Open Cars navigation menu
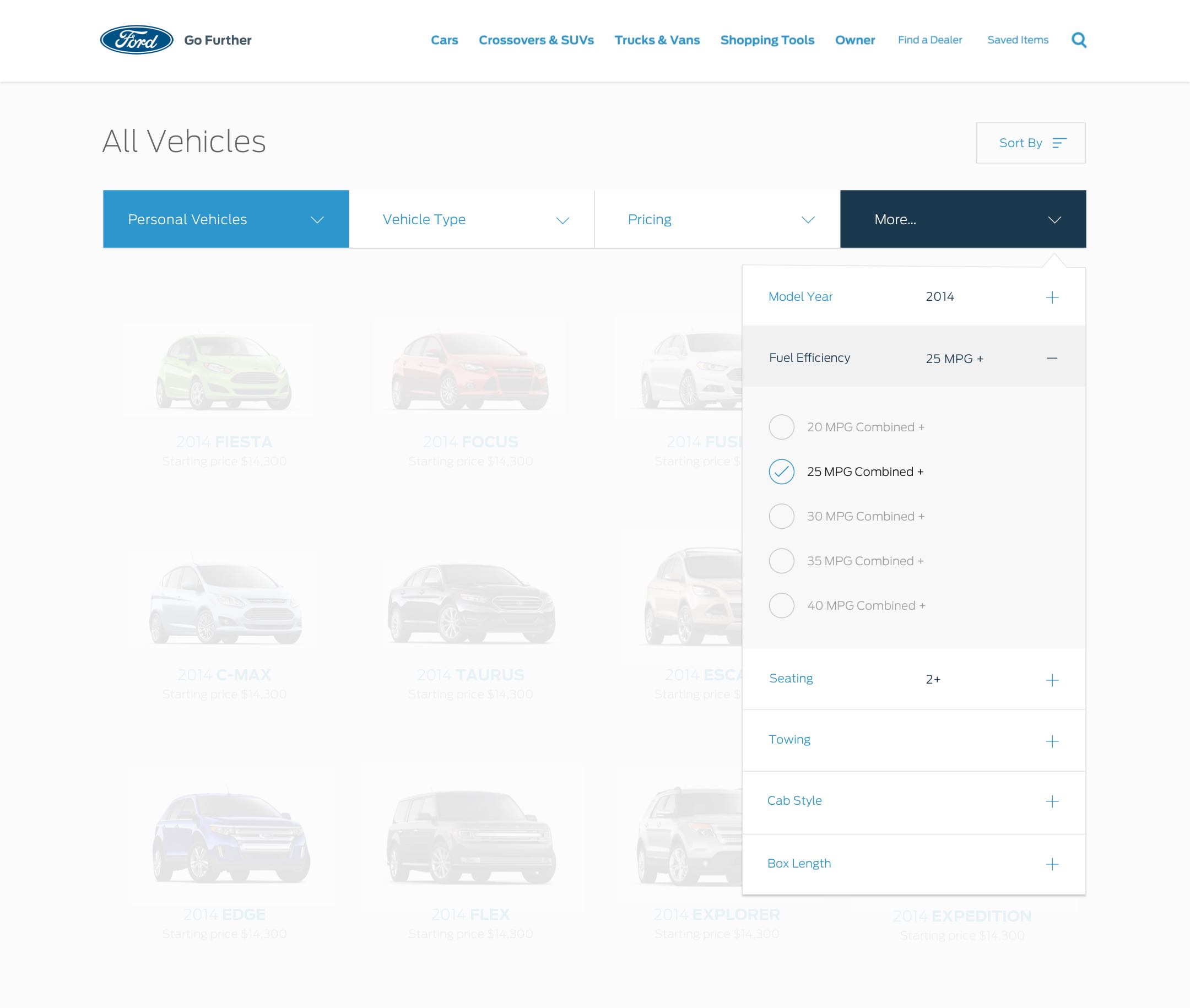The height and width of the screenshot is (1008, 1190). [444, 40]
